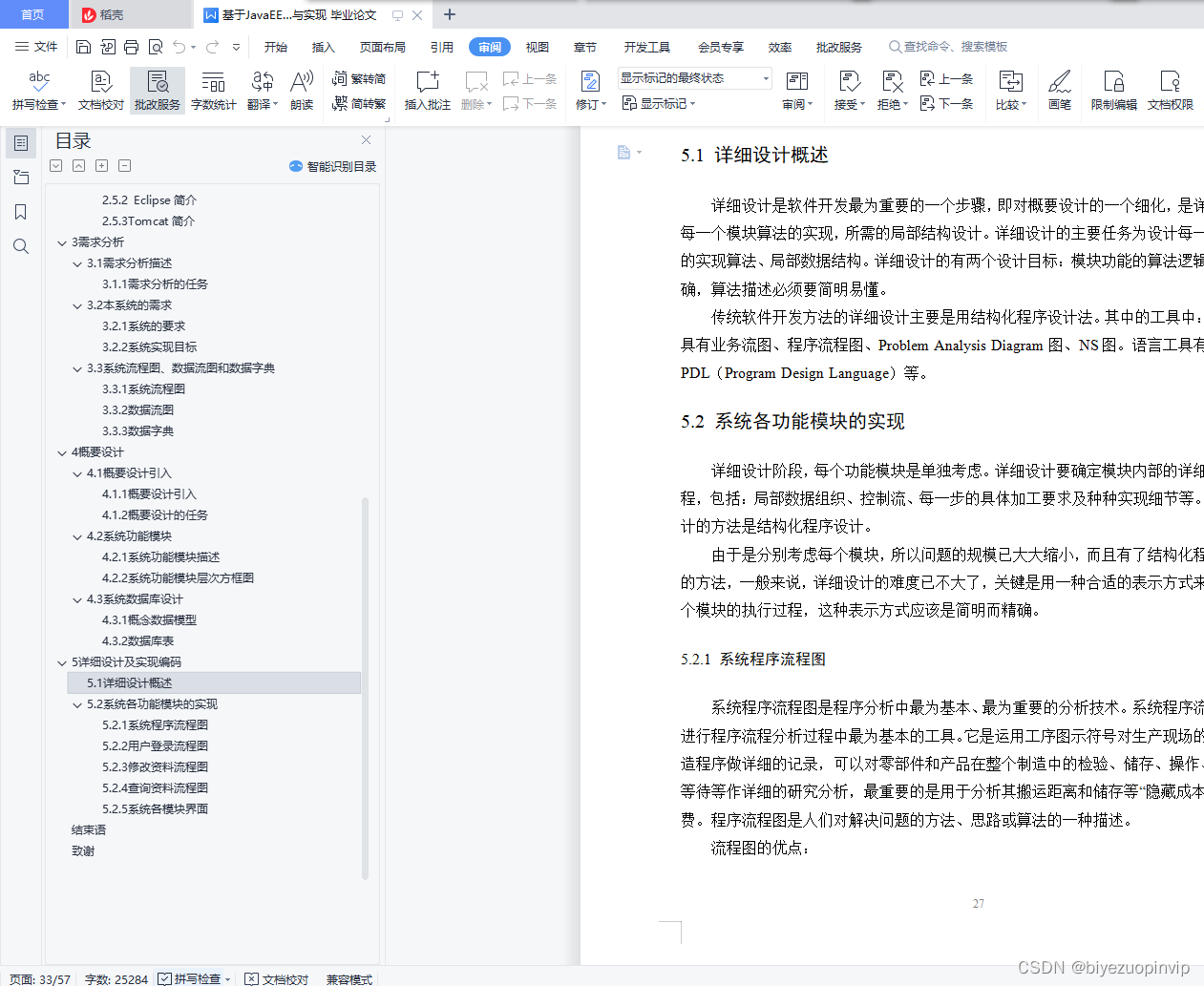Run 文档校对 document proofreading in the ribbon
The height and width of the screenshot is (986, 1204).
tap(101, 91)
